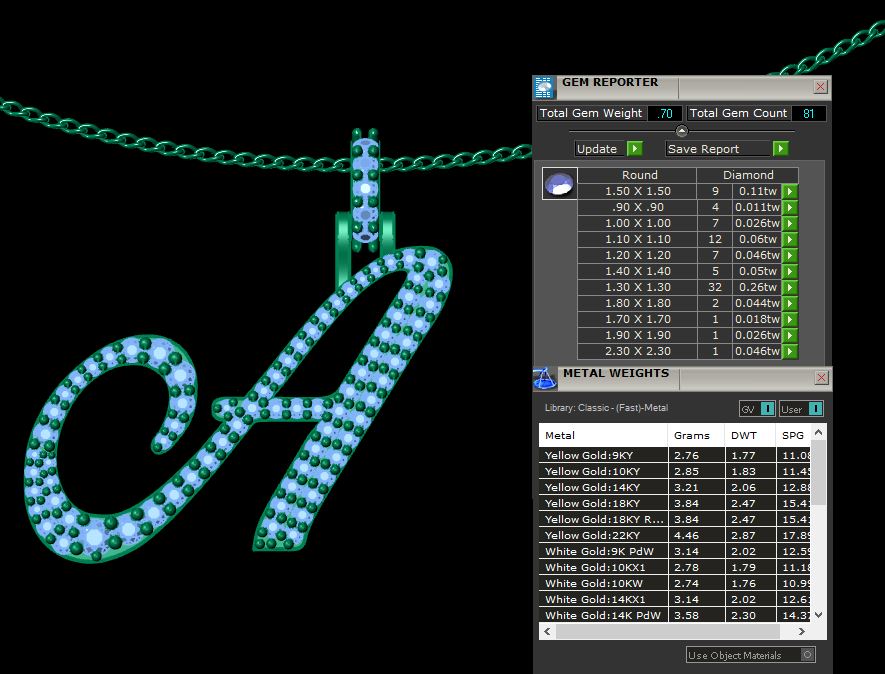This screenshot has height=674, width=885.
Task: Click the 0.26tw weight cell
Action: point(757,287)
